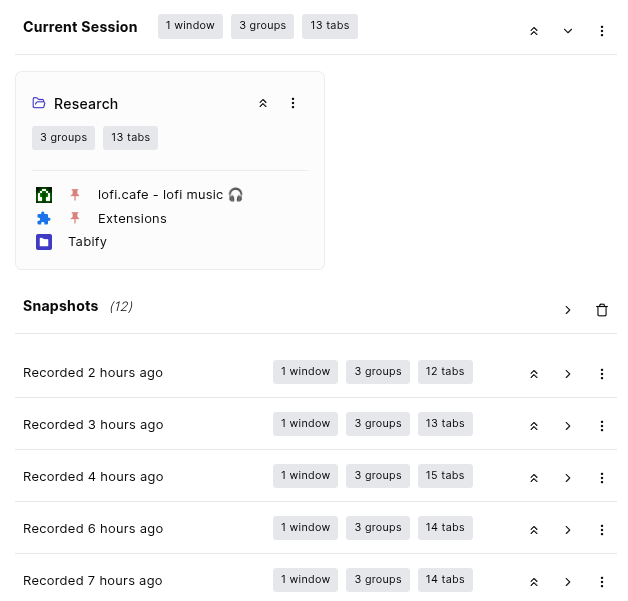This screenshot has height=601, width=628.
Task: Select 'Recorded 4 hours ago' label
Action: click(x=93, y=477)
